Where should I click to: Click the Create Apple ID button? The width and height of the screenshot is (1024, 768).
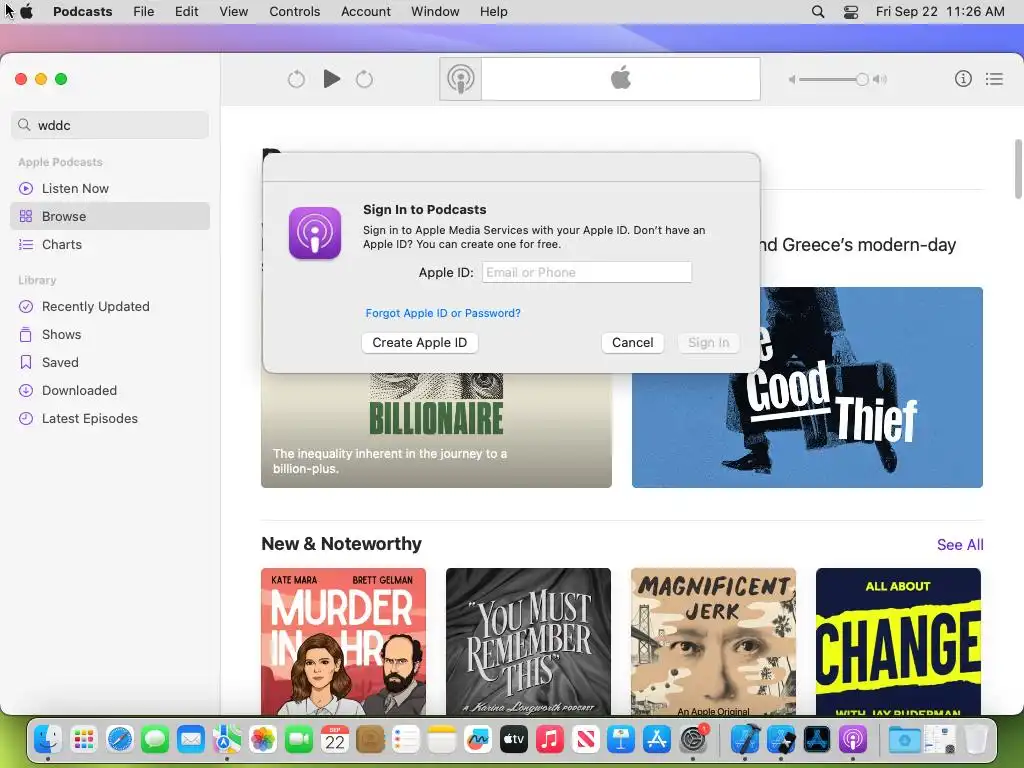[419, 343]
